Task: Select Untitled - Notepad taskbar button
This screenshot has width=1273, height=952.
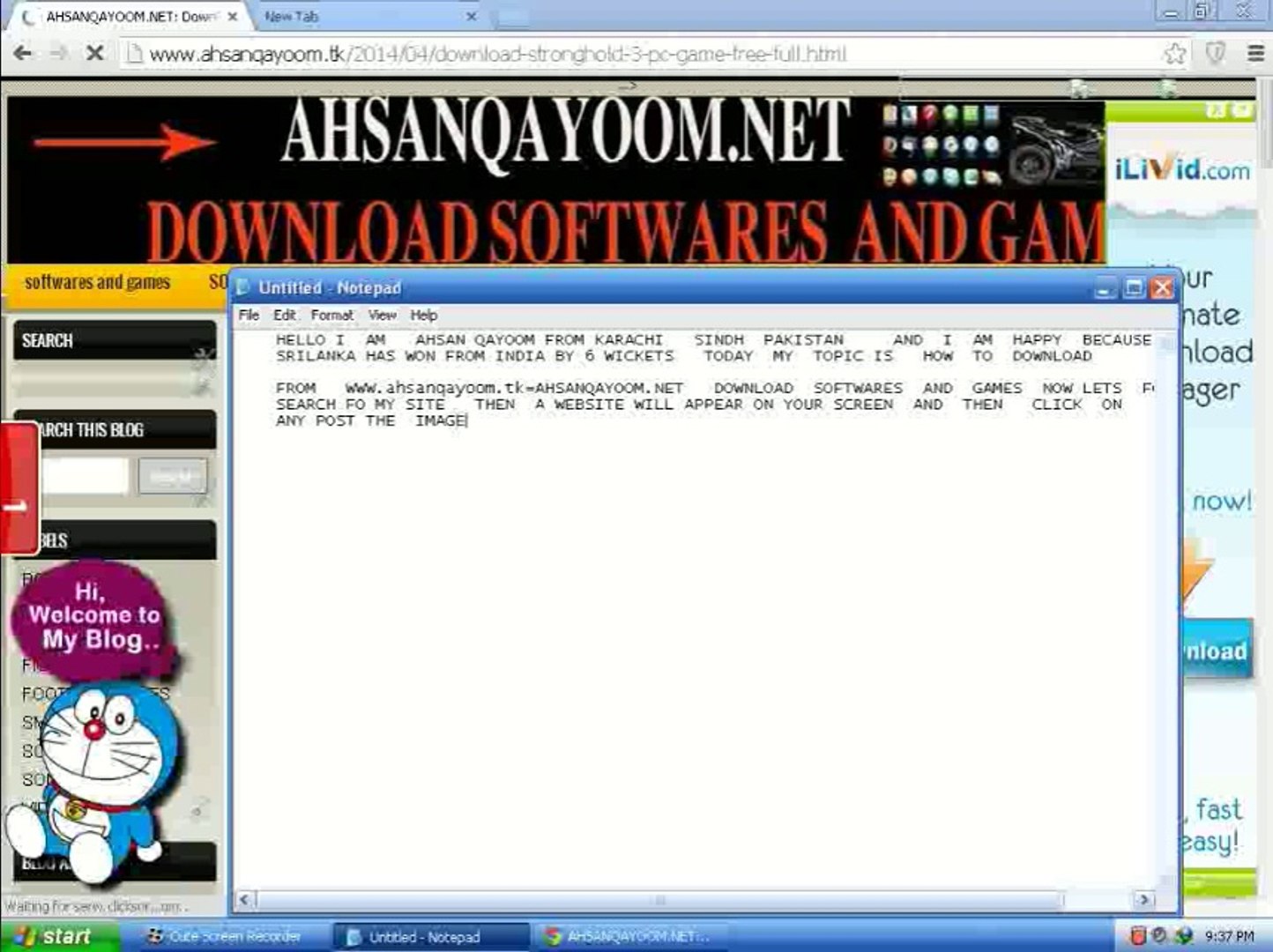Action: click(x=432, y=936)
